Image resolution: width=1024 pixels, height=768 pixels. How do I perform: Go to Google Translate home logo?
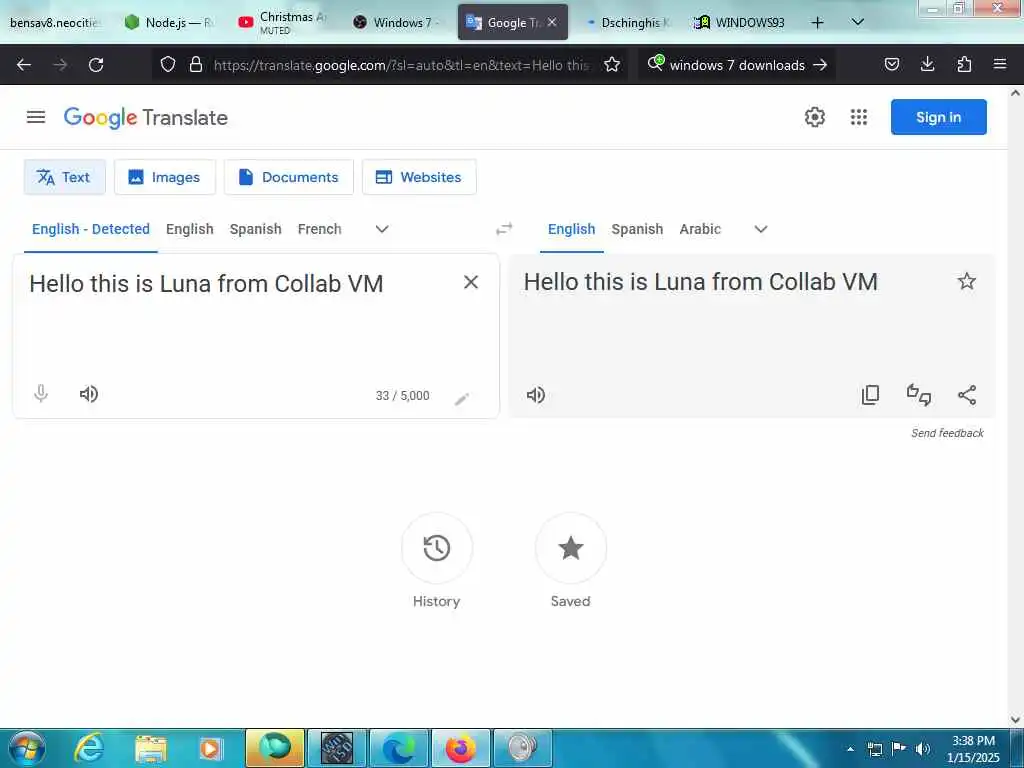click(x=146, y=118)
